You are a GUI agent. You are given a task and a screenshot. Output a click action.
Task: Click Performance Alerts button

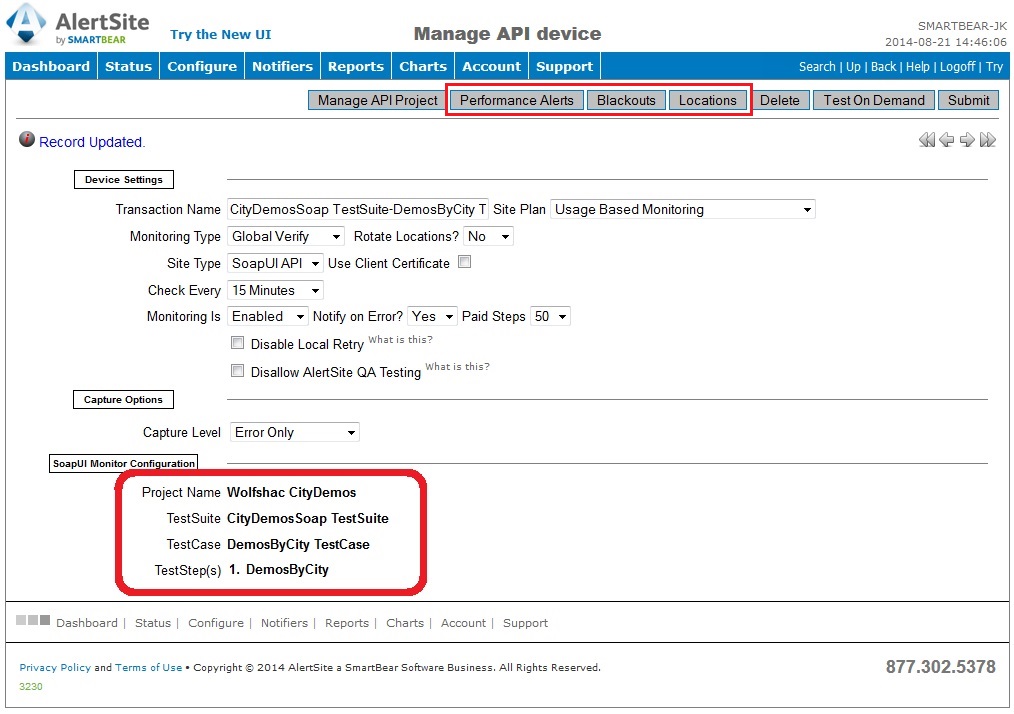(517, 100)
